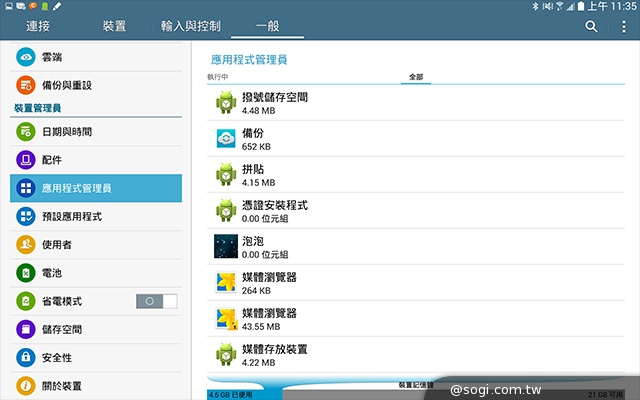Image resolution: width=640 pixels, height=400 pixels.
Task: Tap the 應用程式管理員 grid icon
Action: tap(26, 188)
